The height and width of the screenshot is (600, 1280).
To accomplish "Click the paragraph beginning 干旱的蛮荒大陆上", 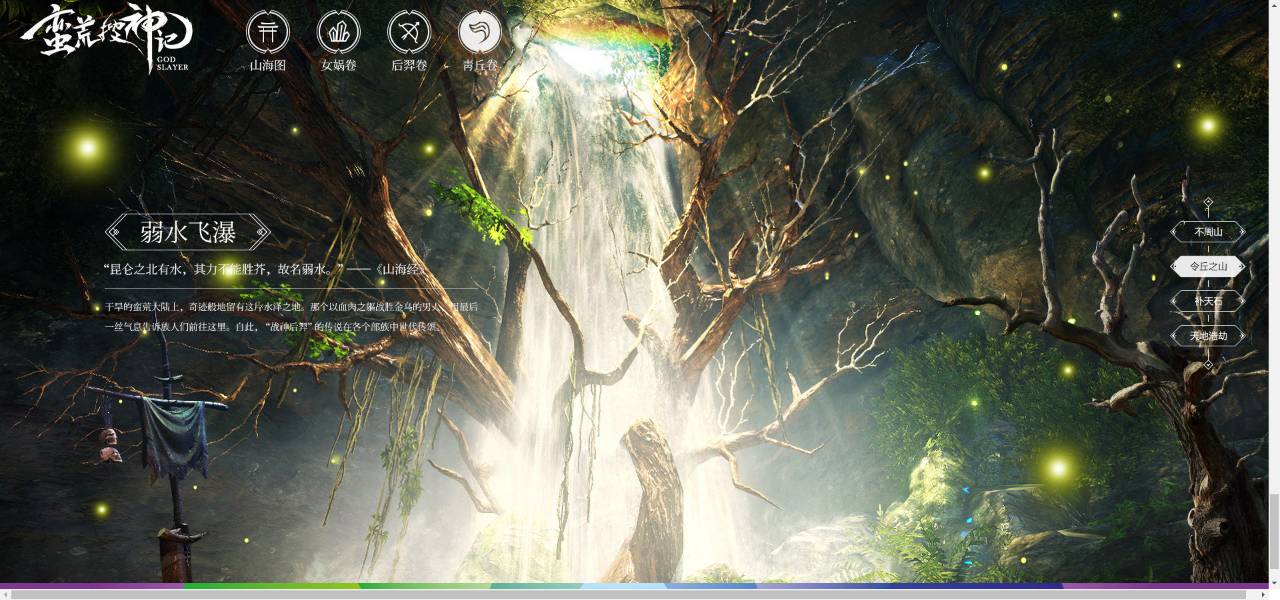I will pyautogui.click(x=291, y=316).
